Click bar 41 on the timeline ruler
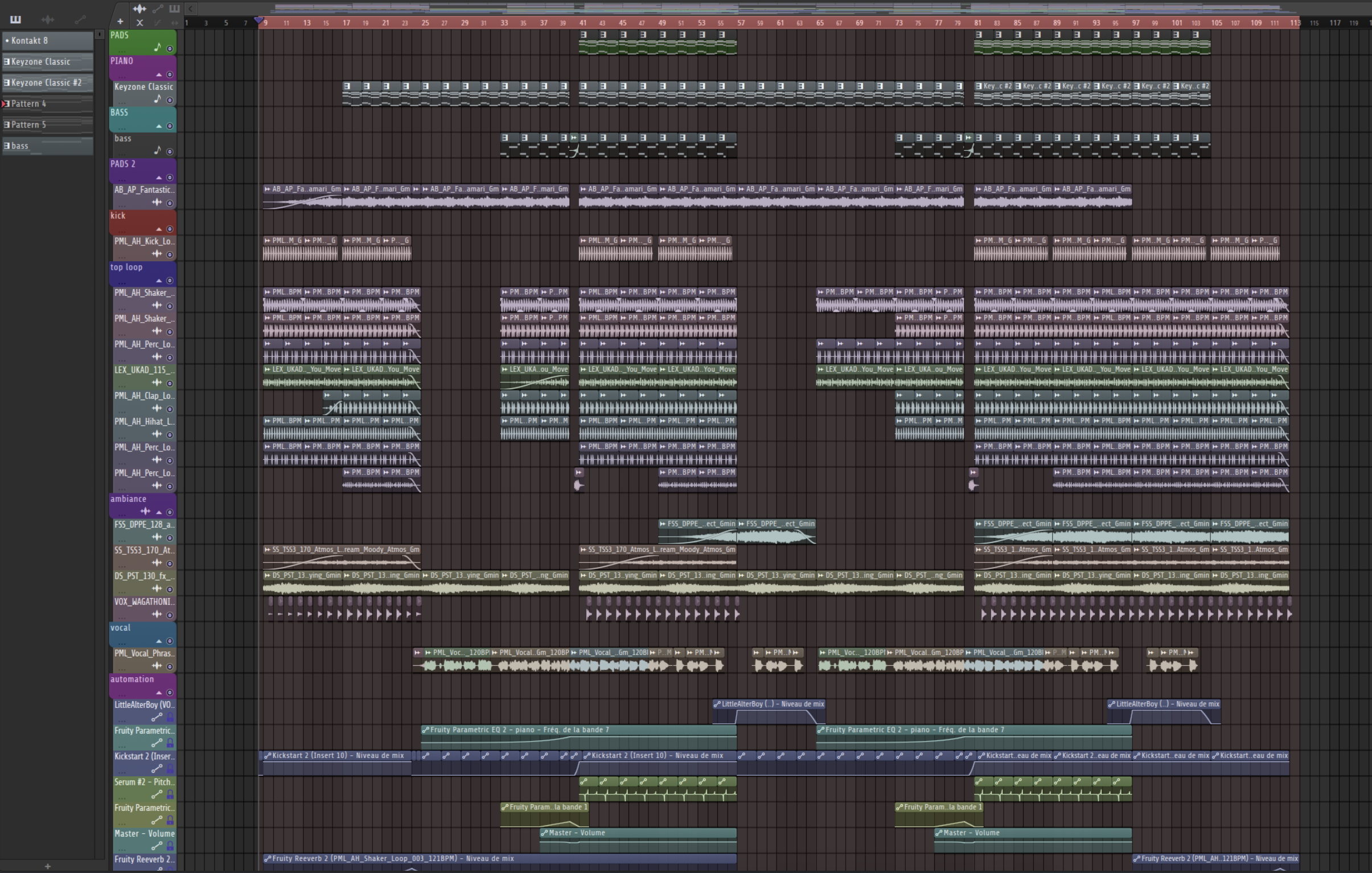 (583, 23)
